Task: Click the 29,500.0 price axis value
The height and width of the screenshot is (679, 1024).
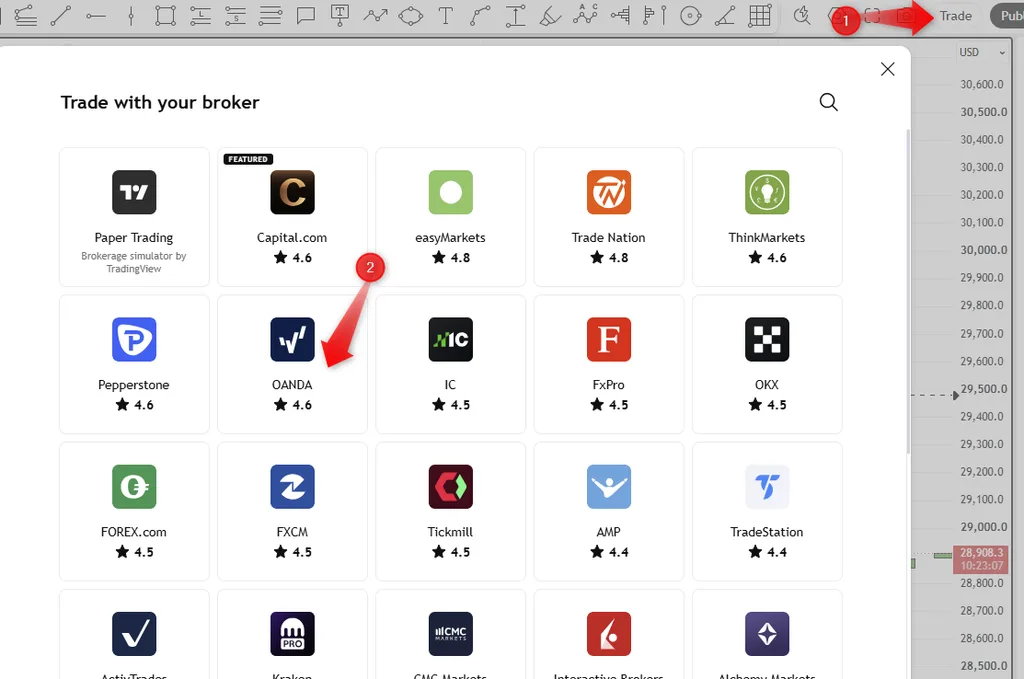Action: coord(984,389)
